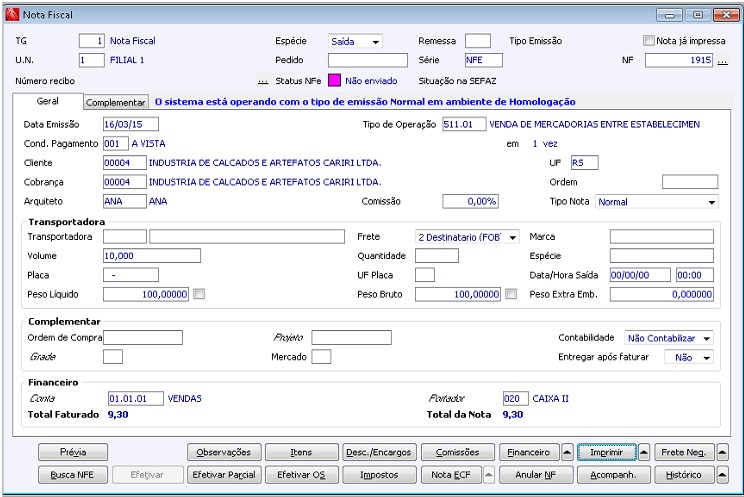Toggle the checkbox beside Peso Bruto
Screen dimensions: 744x497
pyautogui.click(x=511, y=294)
